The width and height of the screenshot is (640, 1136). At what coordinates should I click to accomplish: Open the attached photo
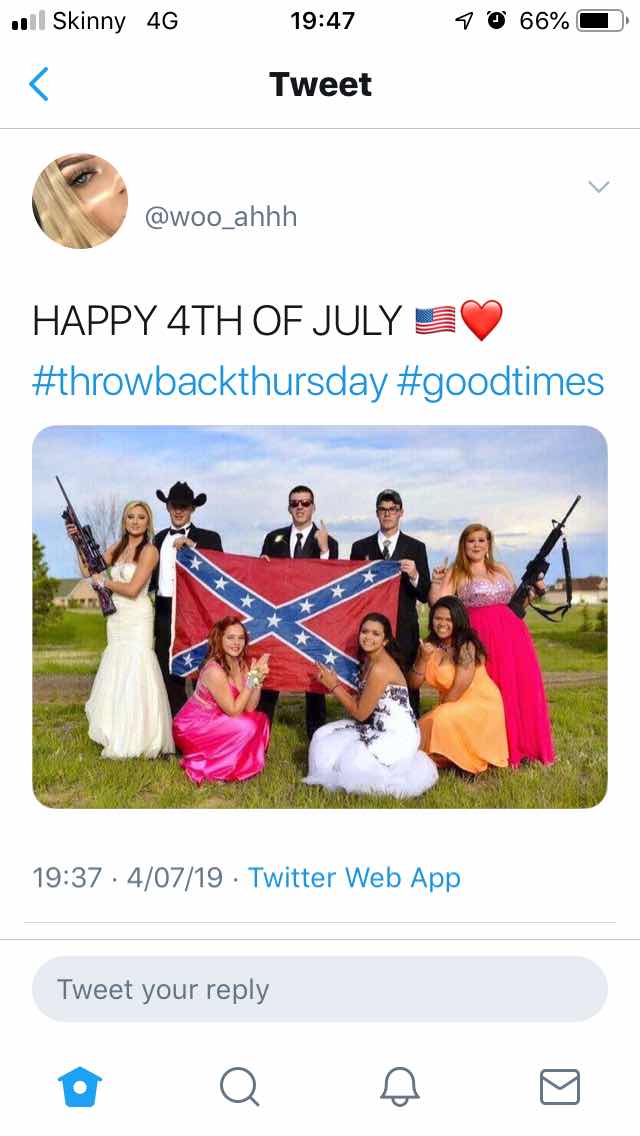320,617
